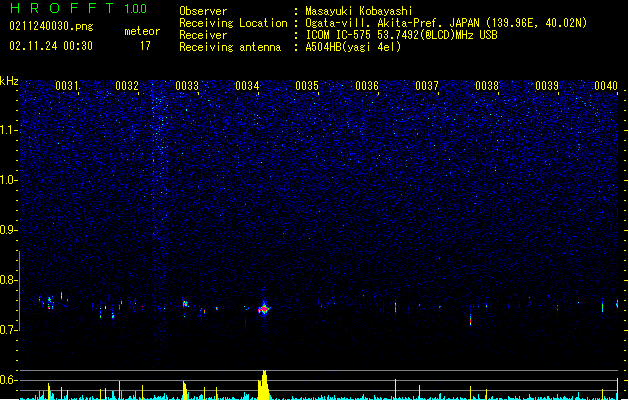This screenshot has height=400, width=629.
Task: Click the 1.1 kHz axis label
Action: pyautogui.click(x=9, y=130)
